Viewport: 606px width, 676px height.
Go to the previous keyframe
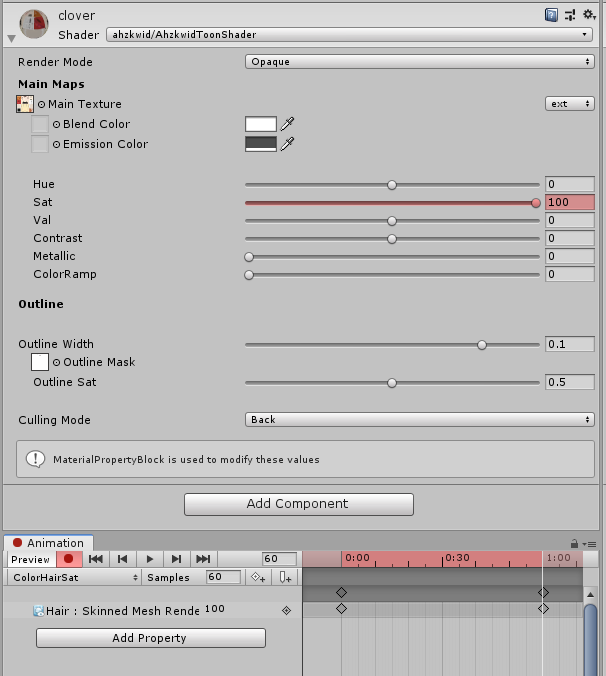pos(122,559)
